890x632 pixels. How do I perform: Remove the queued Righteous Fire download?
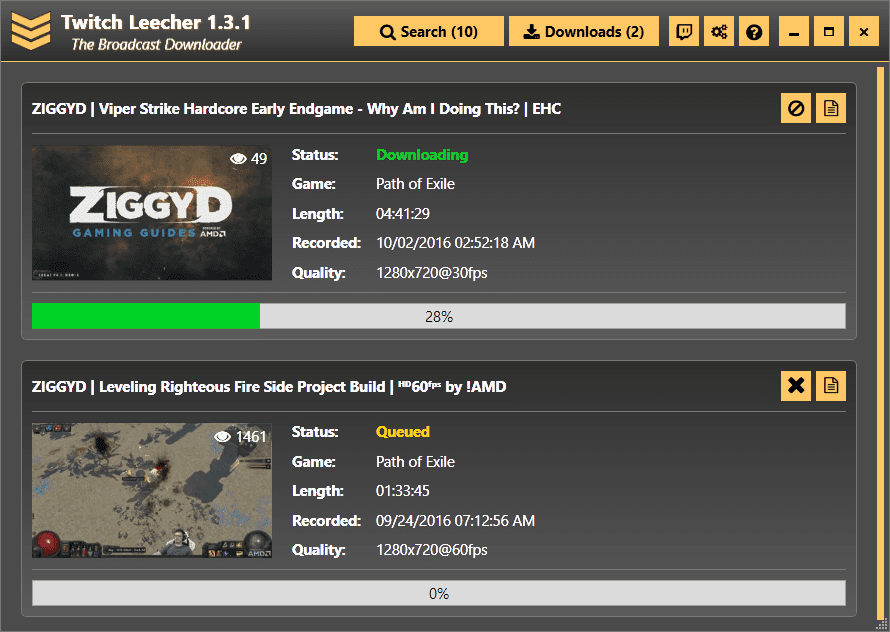(x=796, y=385)
